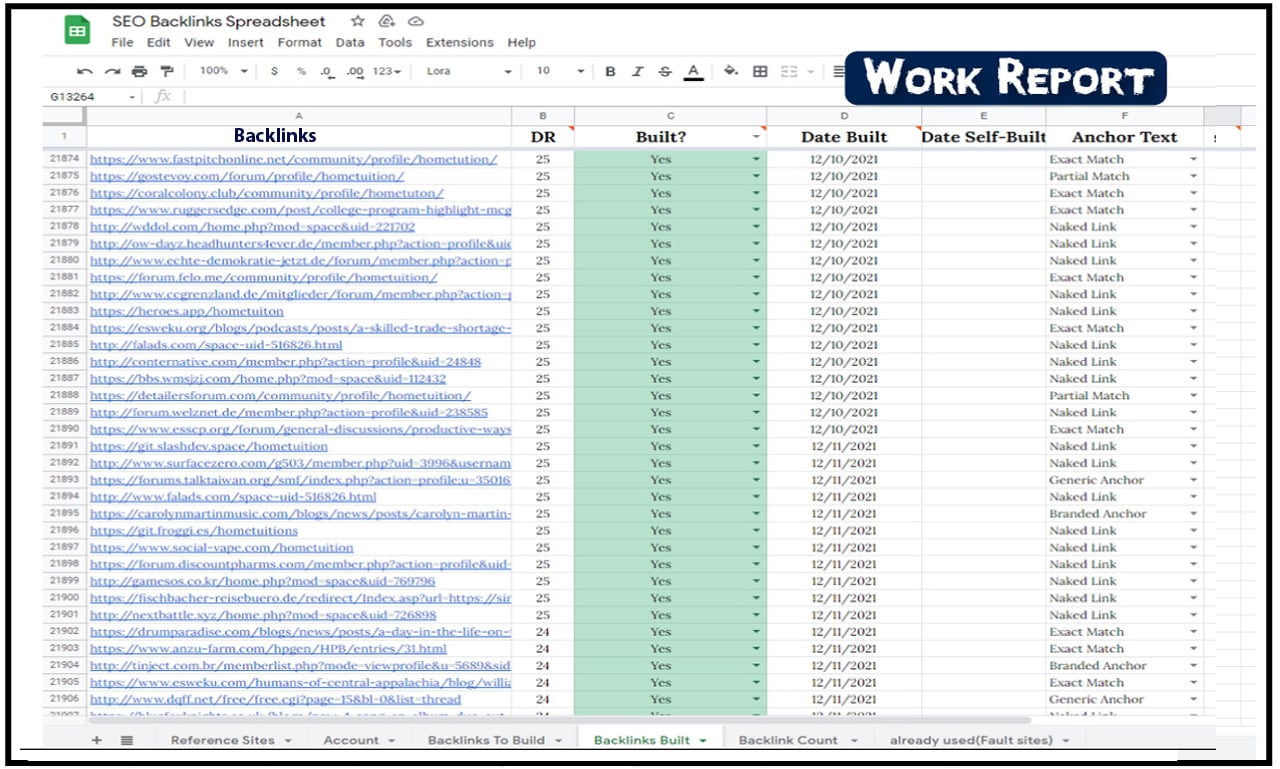This screenshot has height=769, width=1280.
Task: Apply currency format to selection
Action: (274, 71)
